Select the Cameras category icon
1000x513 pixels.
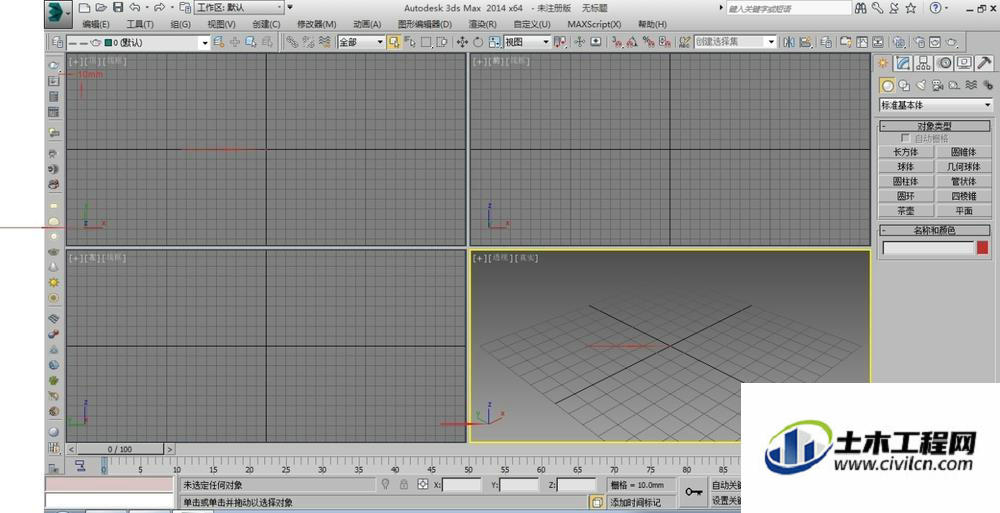[938, 85]
